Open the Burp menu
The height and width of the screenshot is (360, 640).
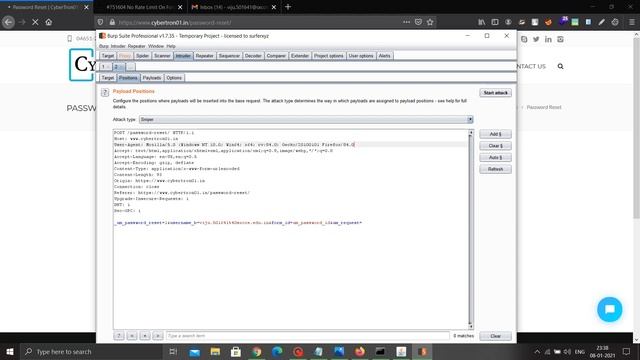(104, 46)
